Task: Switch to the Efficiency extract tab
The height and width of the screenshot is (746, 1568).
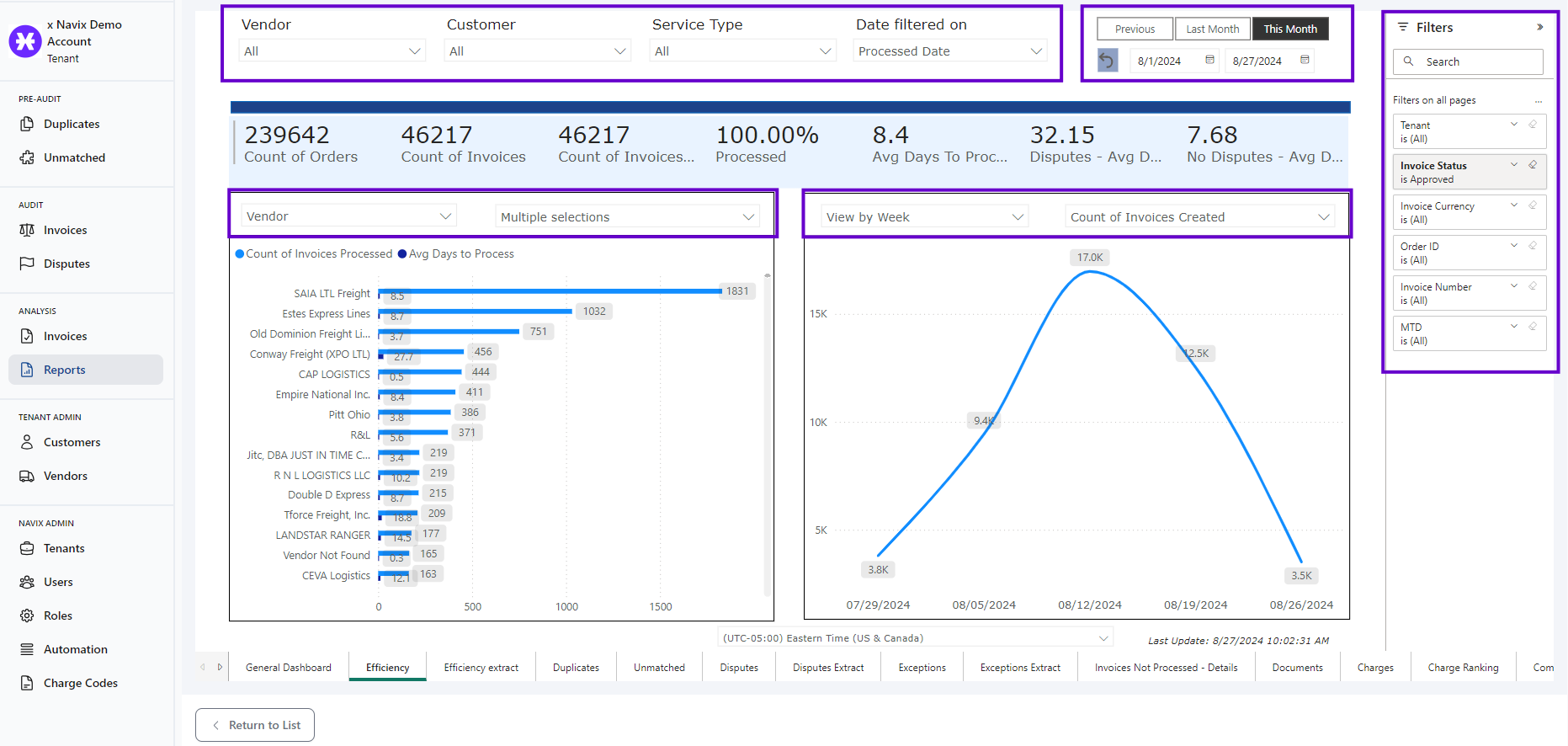Action: 481,668
